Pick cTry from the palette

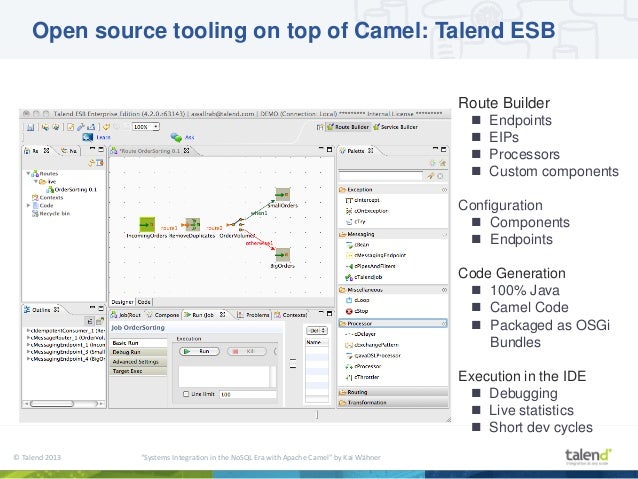pos(356,222)
